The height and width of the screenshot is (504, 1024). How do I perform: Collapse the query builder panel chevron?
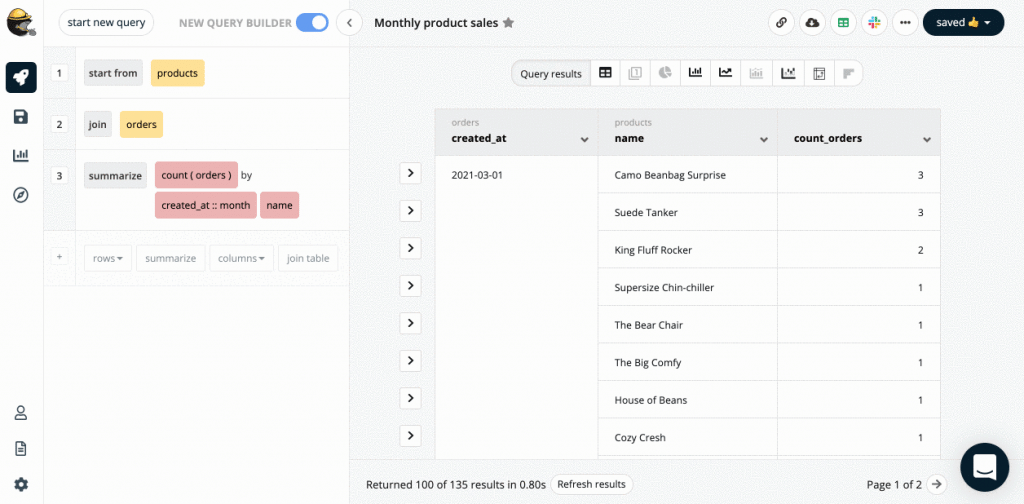coord(349,23)
